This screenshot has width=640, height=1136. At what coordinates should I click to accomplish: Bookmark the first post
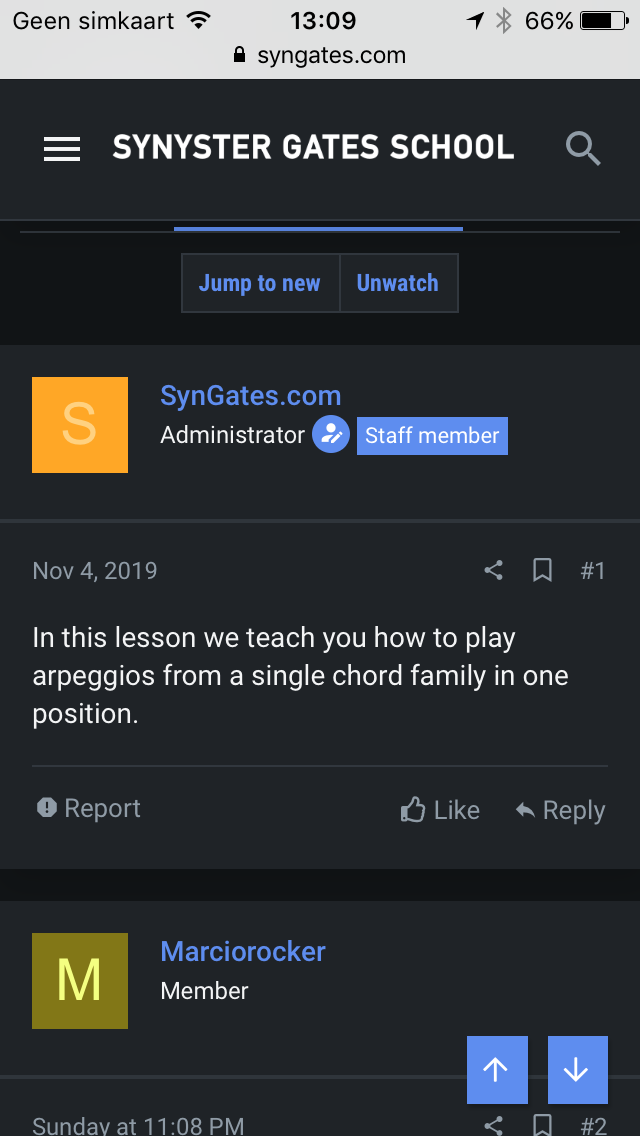click(542, 571)
